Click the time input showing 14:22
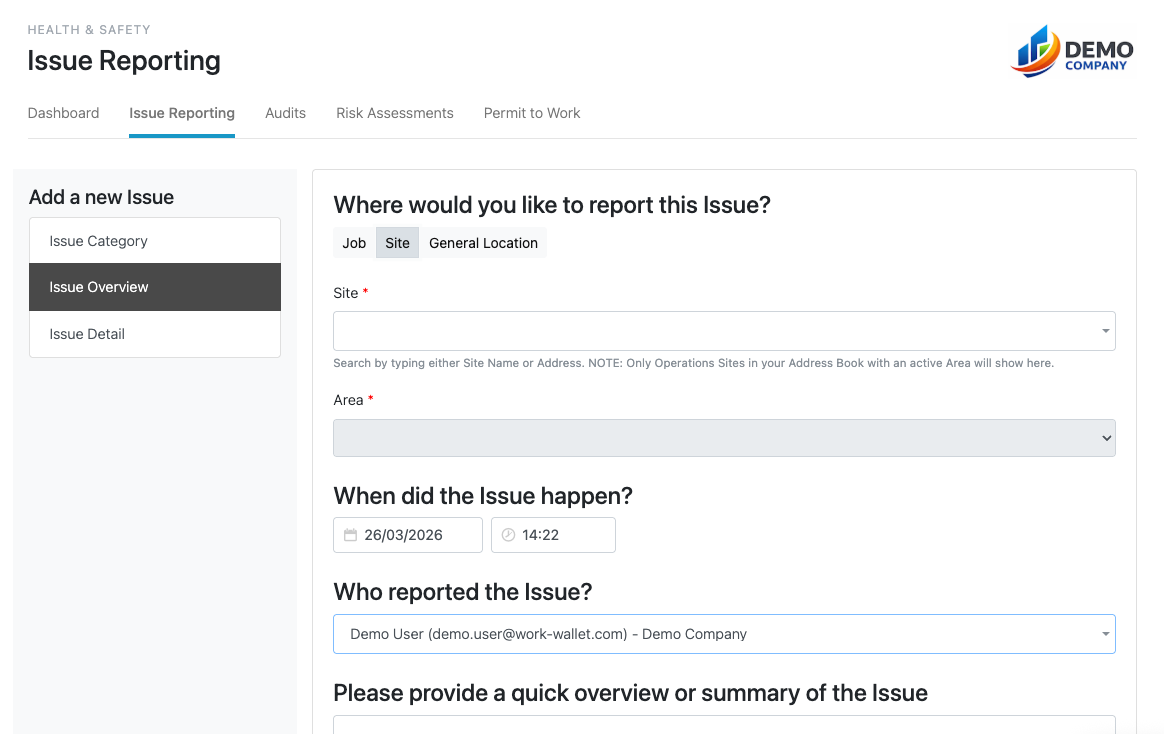The image size is (1164, 734). coord(560,534)
